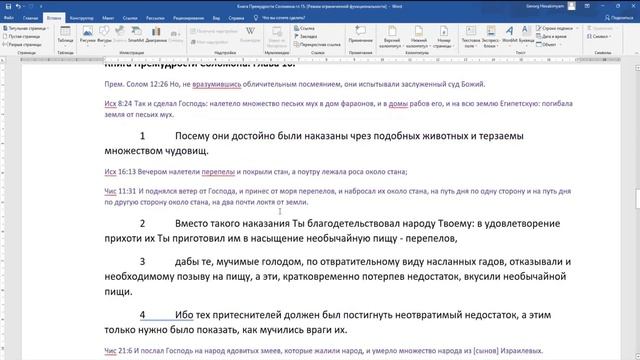Screen dimensions: 640x360
Task: Click the user account avatar
Action: (x=572, y=6)
